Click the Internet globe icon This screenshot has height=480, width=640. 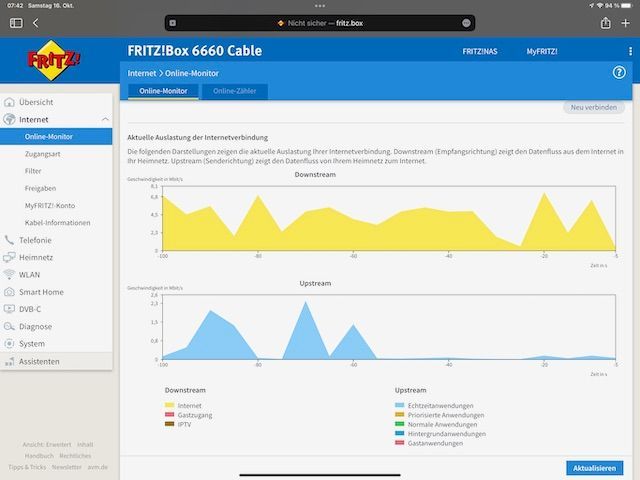pos(9,119)
